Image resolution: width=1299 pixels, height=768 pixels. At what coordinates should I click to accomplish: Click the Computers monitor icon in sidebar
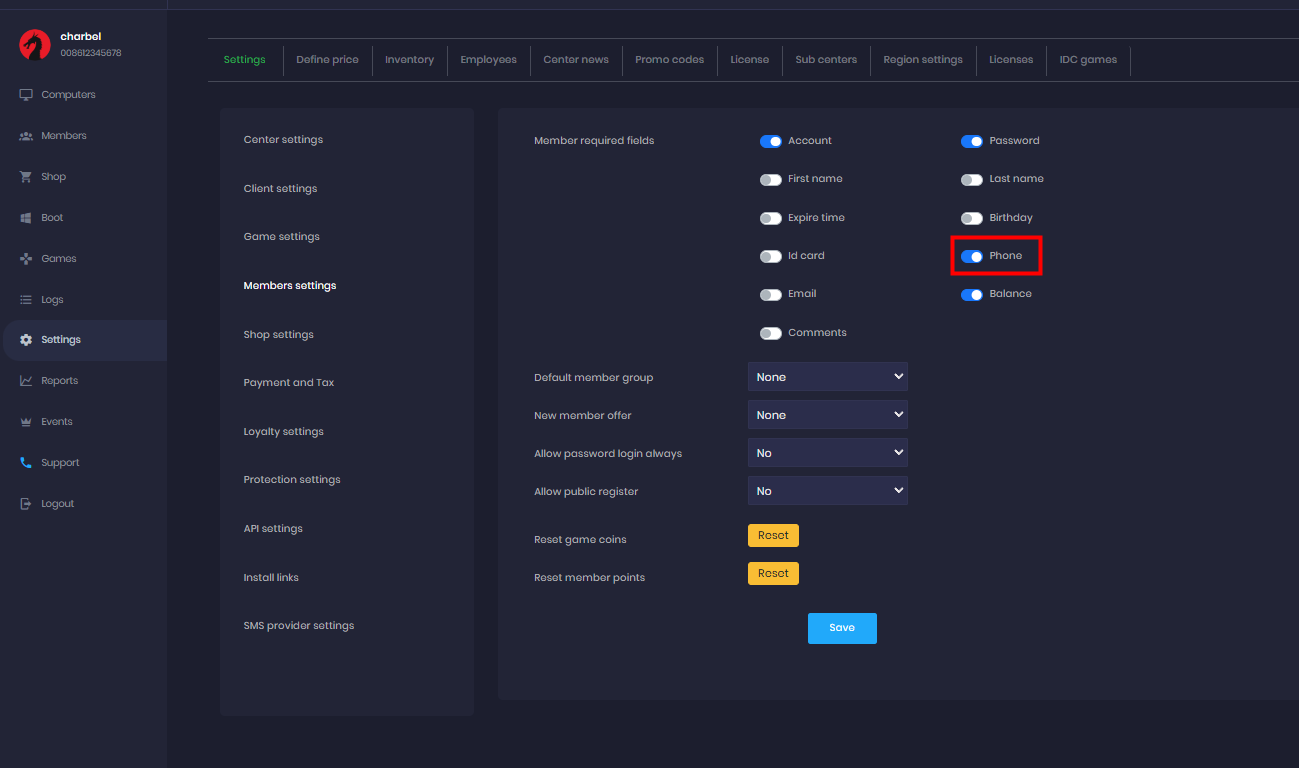(26, 95)
